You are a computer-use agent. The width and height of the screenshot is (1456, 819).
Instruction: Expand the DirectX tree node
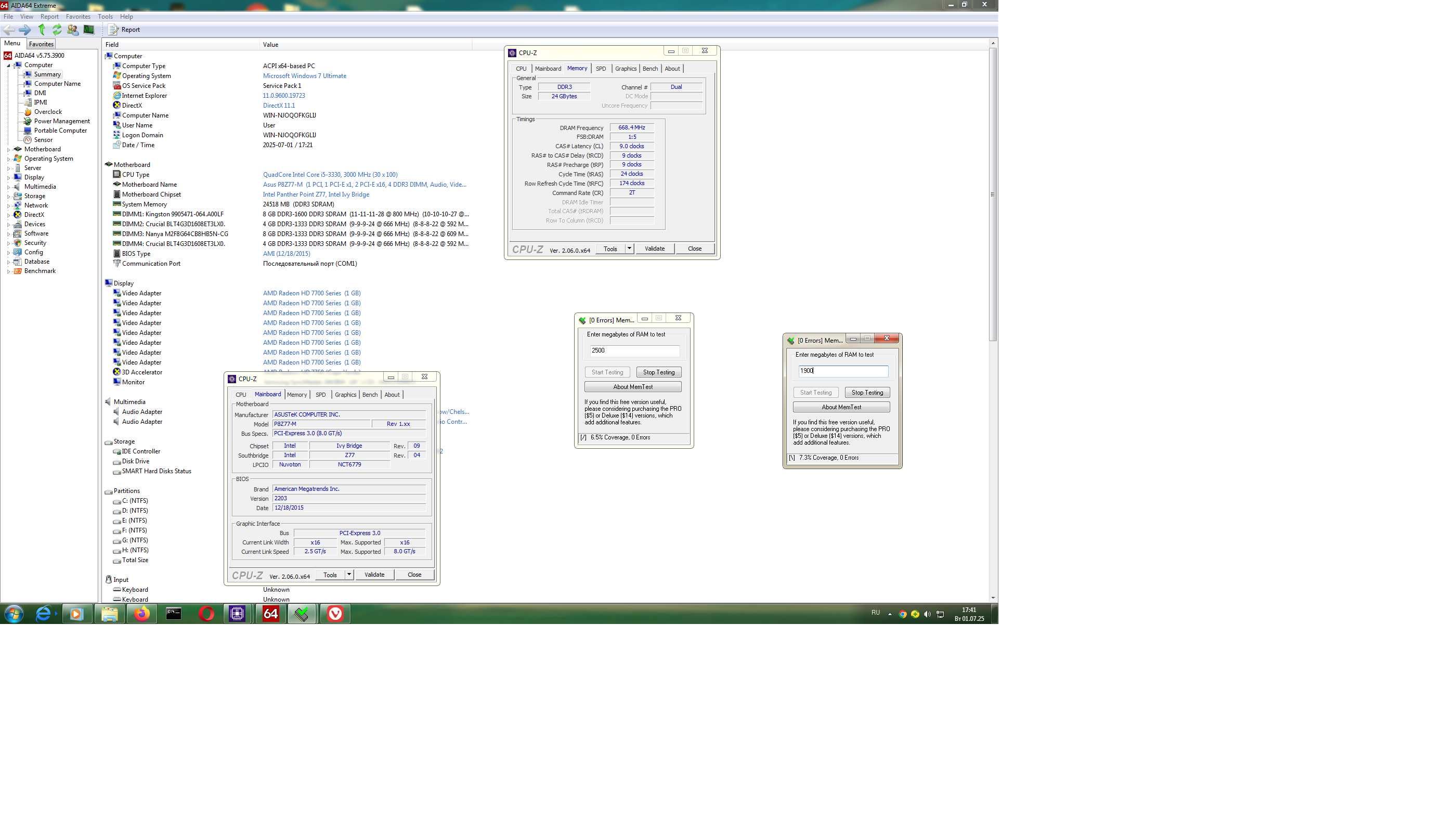coord(8,215)
